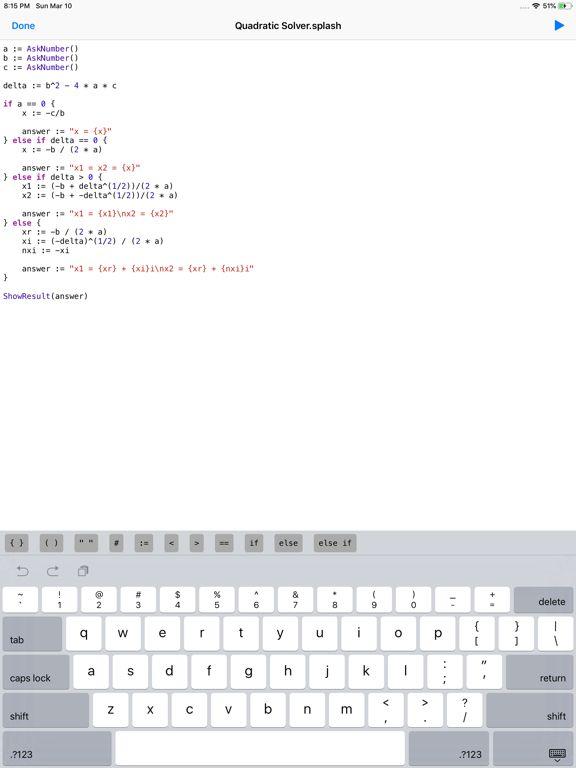The image size is (576, 768).
Task: Insert the 'if' keyword shortcut
Action: click(254, 543)
